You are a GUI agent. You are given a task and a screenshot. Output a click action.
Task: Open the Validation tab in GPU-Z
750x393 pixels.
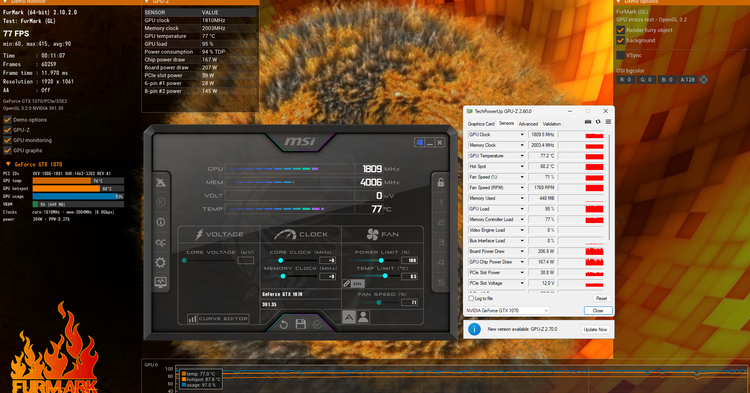[x=551, y=124]
